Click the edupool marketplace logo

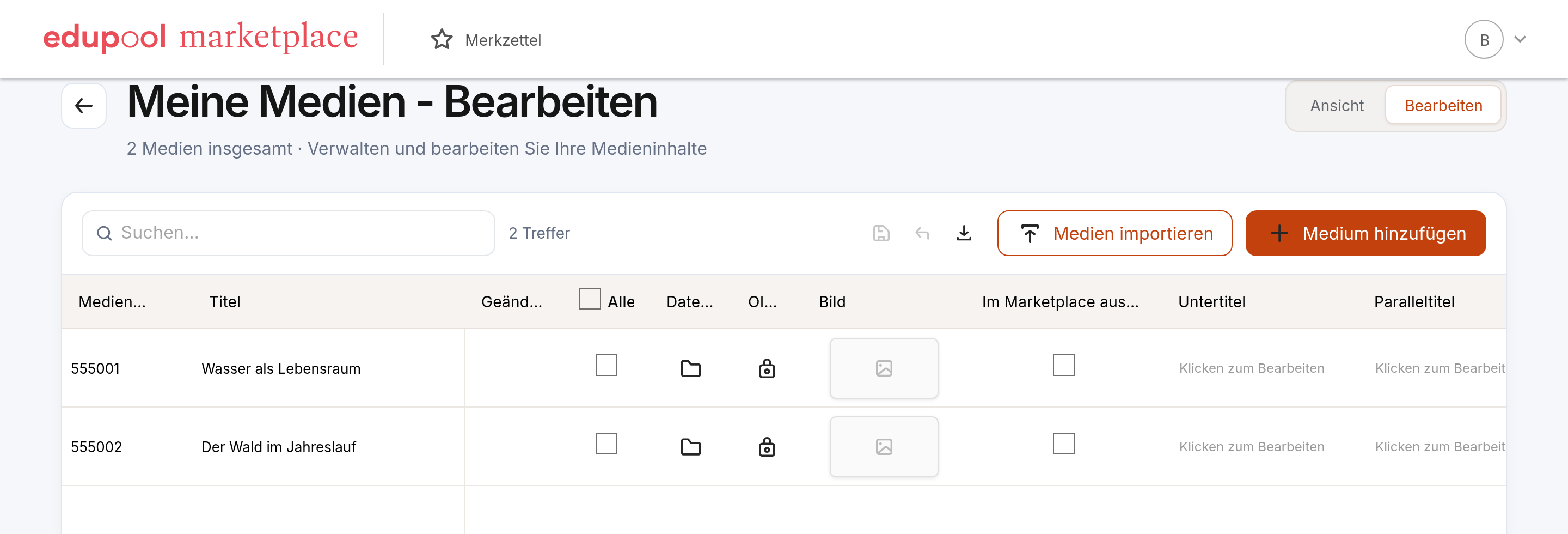[x=200, y=37]
